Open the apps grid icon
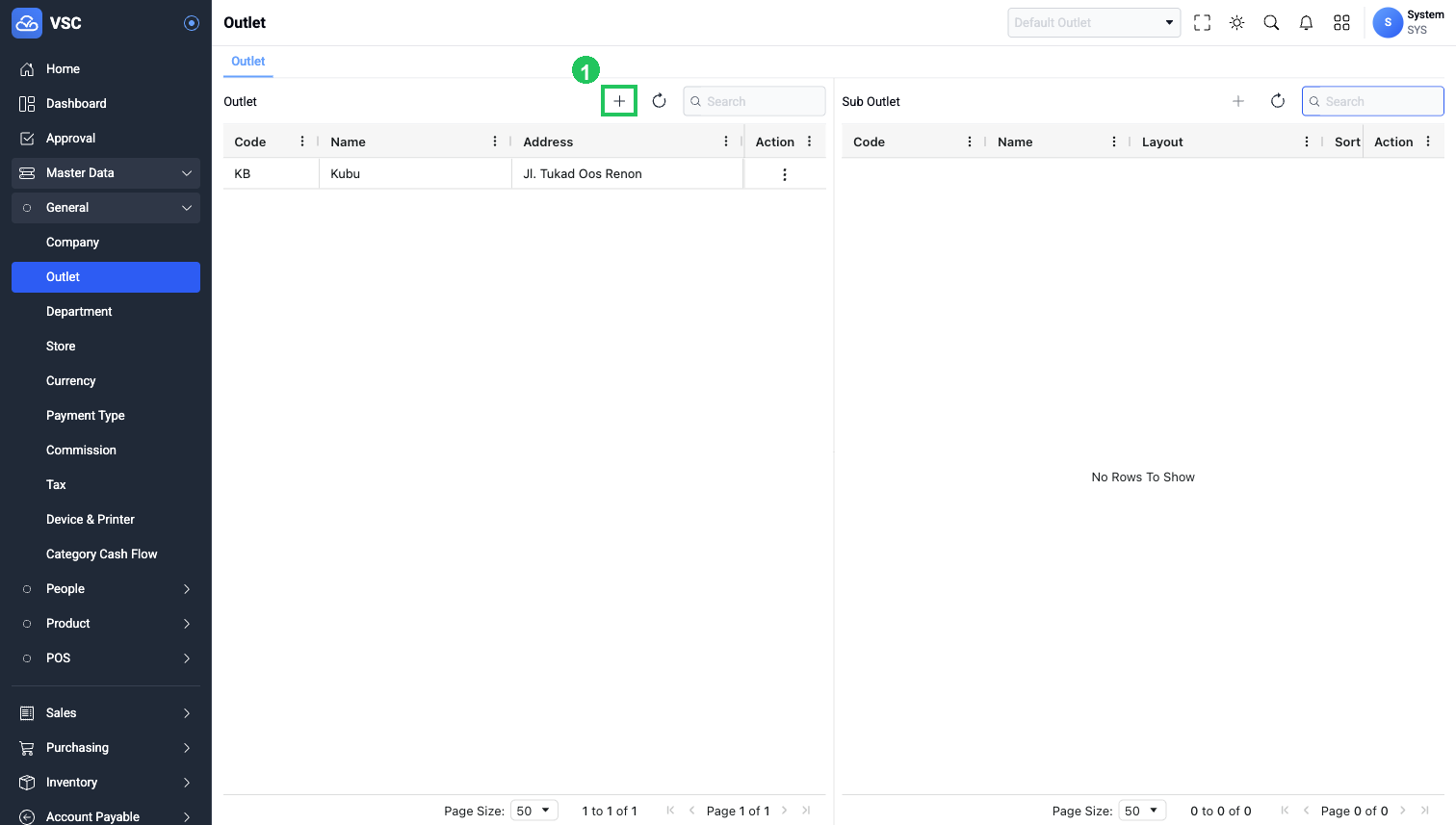Viewport: 1456px width, 825px height. (1341, 23)
